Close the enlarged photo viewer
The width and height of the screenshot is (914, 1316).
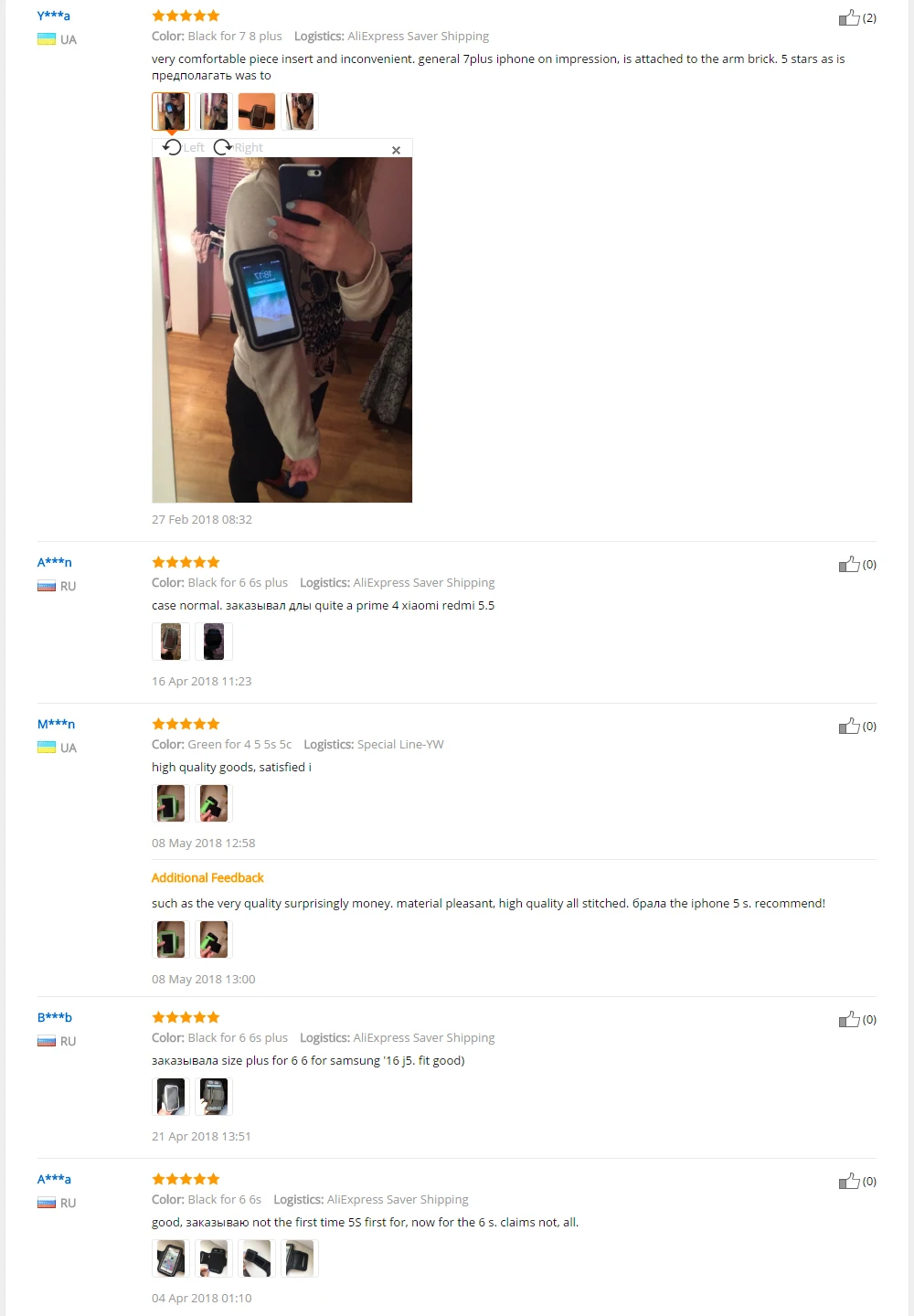click(396, 150)
